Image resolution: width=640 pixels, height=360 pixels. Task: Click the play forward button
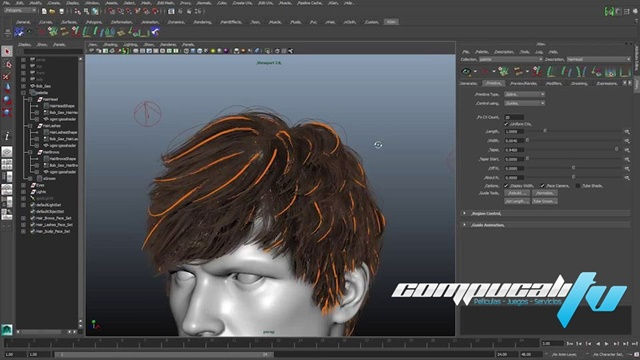click(x=607, y=344)
